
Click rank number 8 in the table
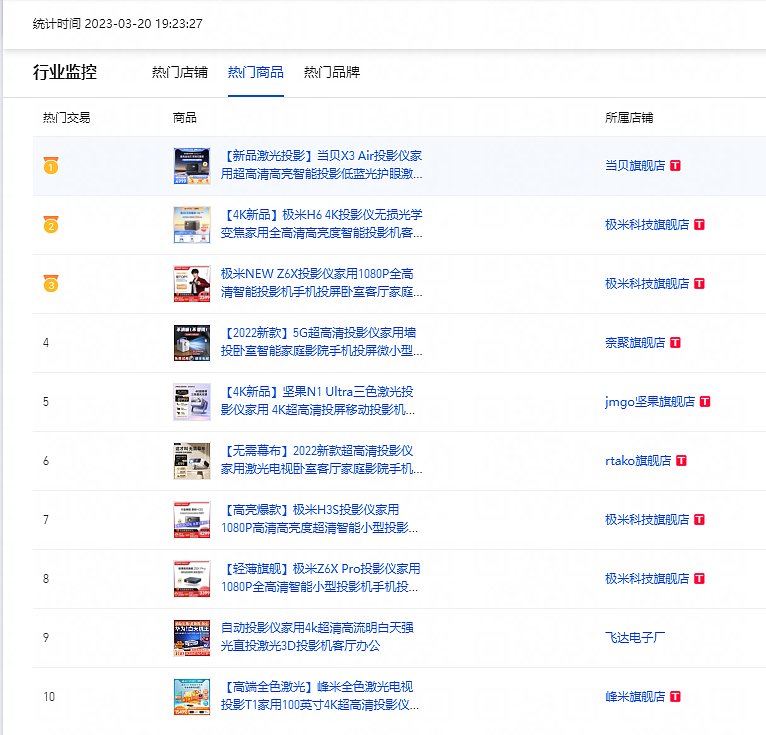46,579
